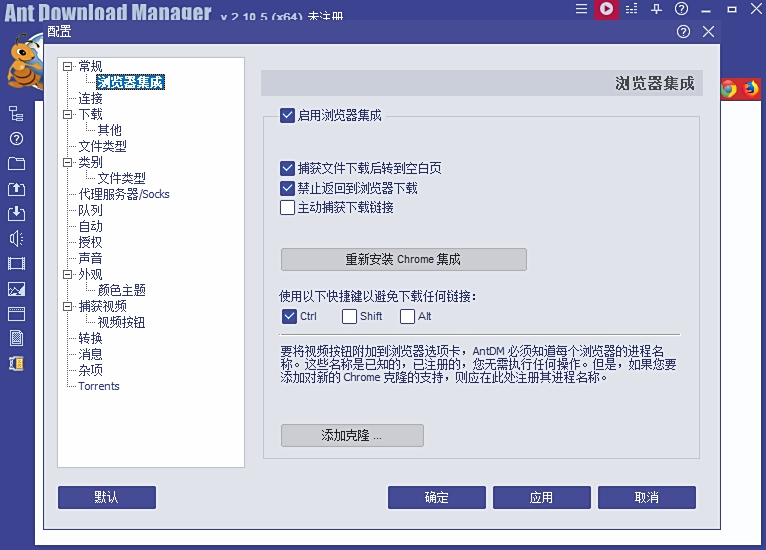The width and height of the screenshot is (766, 550).
Task: Click the Chrome browser icon
Action: coord(728,88)
